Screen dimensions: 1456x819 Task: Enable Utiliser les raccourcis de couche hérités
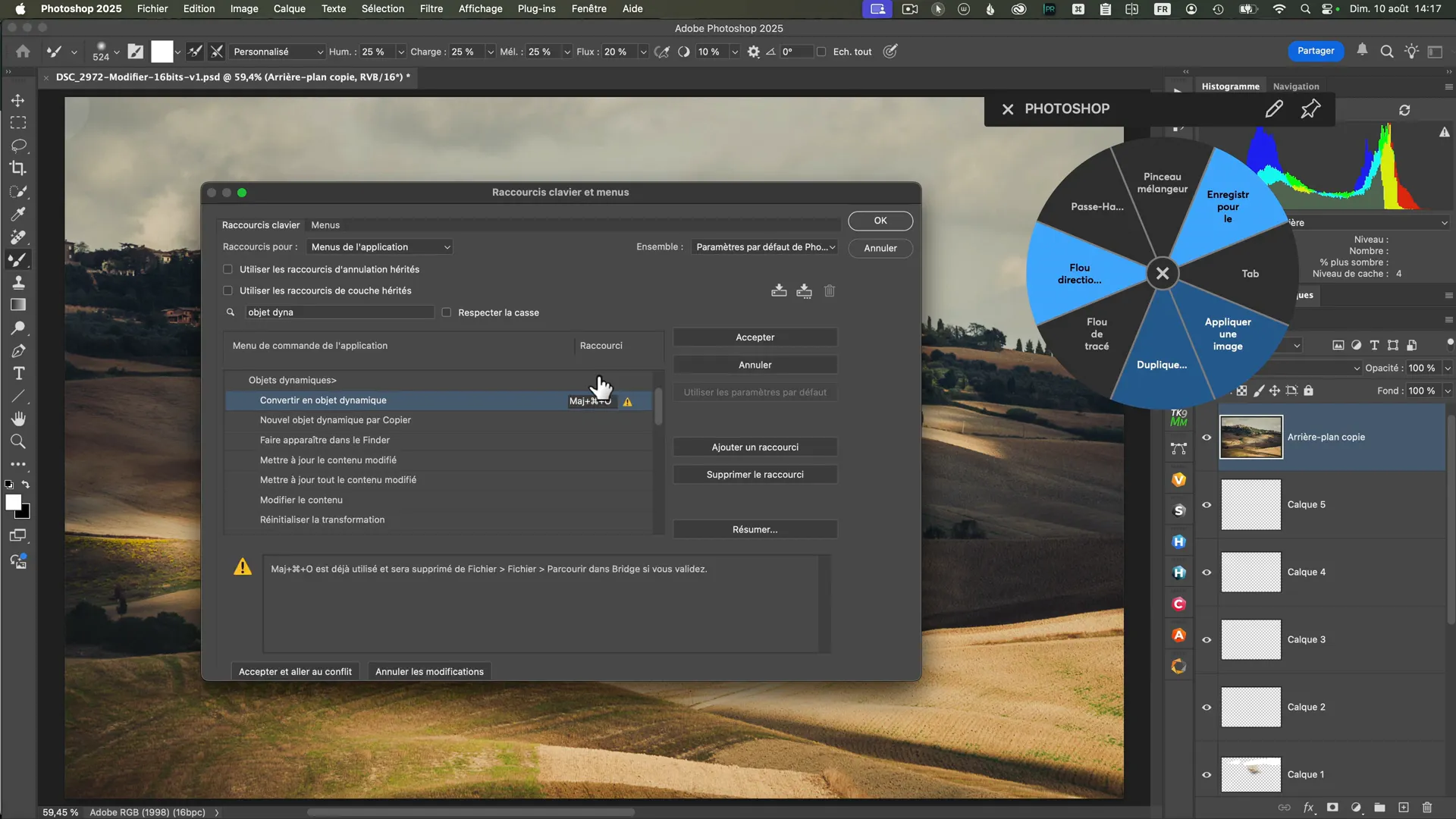point(227,290)
